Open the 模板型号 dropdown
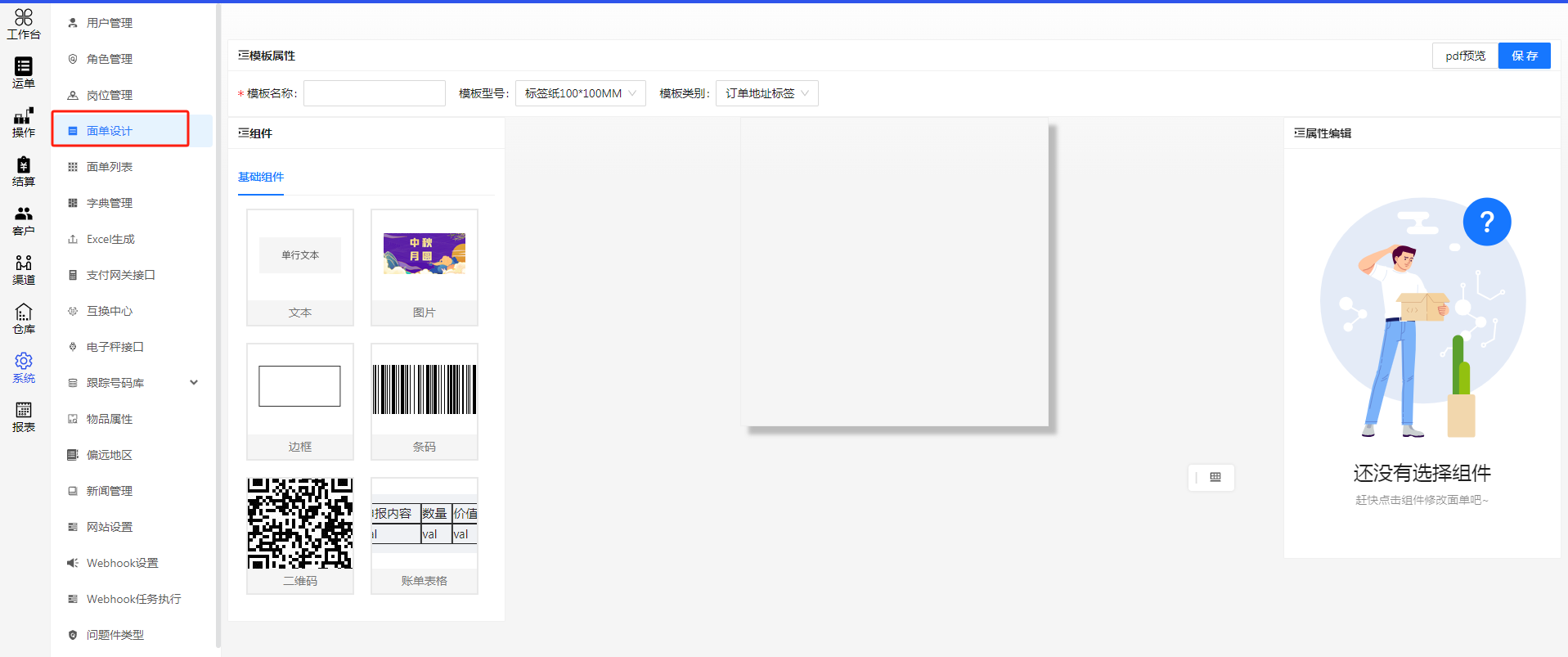The image size is (1568, 657). 580,93
